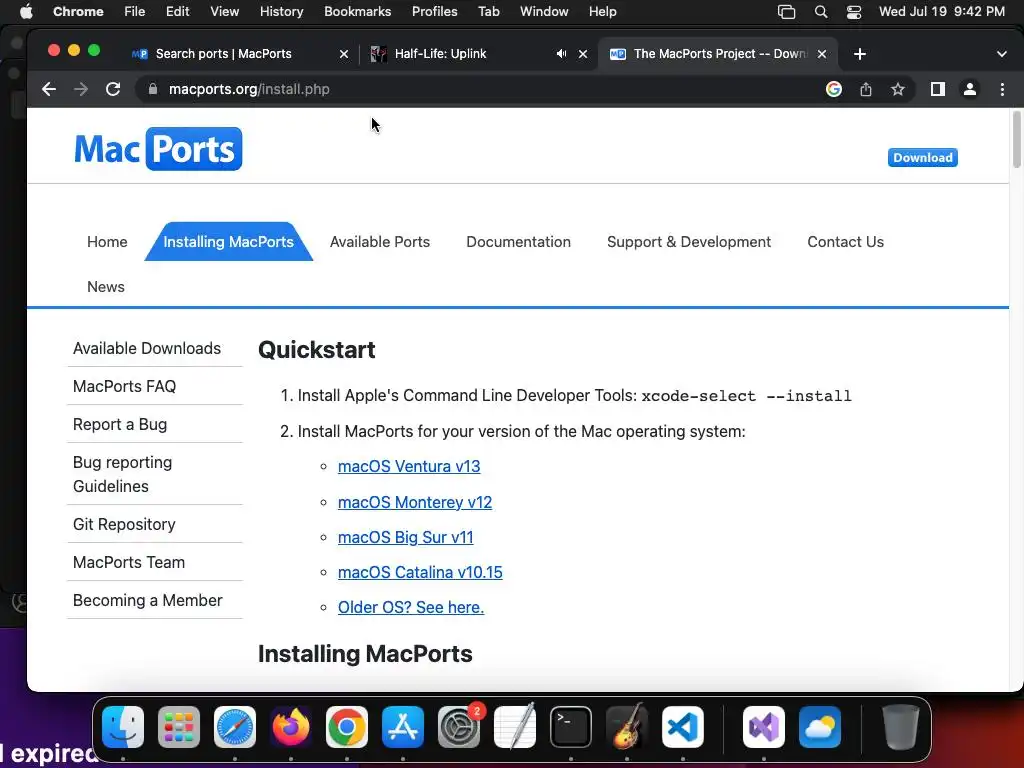Open News nav item

pos(106,287)
